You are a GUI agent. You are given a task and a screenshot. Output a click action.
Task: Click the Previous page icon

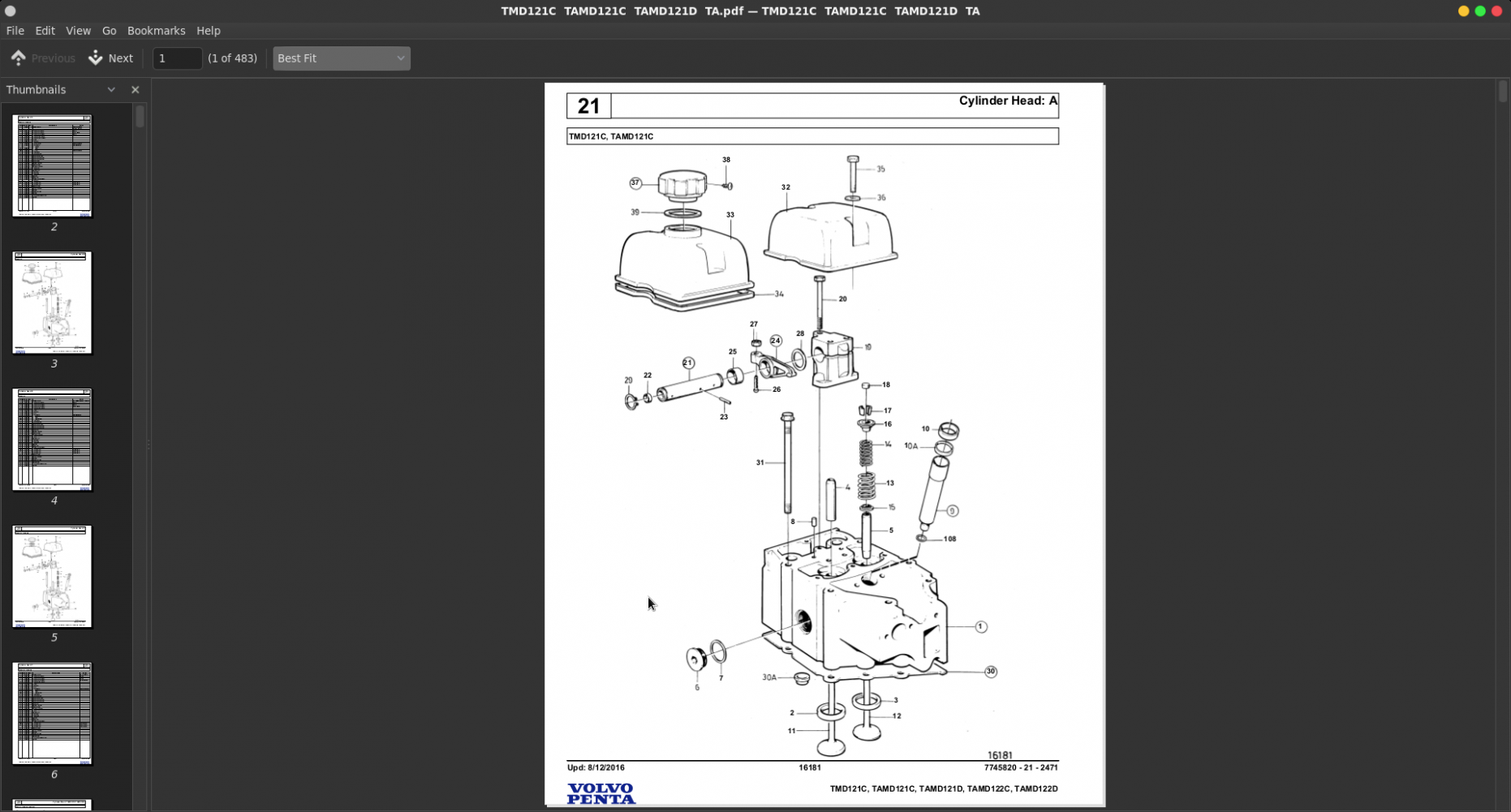point(18,58)
